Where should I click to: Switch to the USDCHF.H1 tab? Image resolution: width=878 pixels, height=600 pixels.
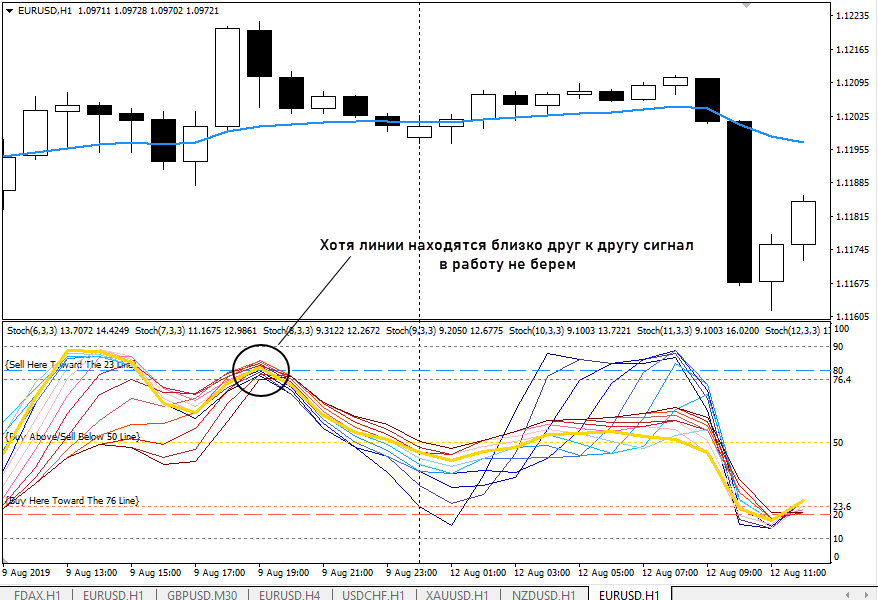coord(372,593)
